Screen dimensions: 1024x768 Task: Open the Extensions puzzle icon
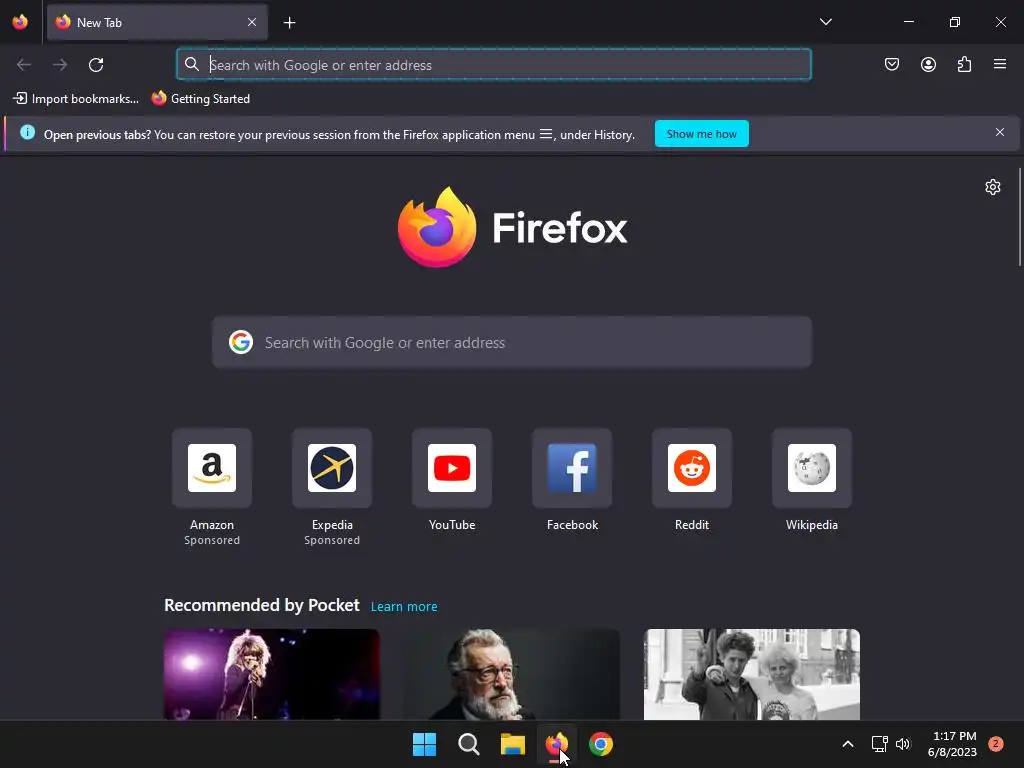click(x=964, y=65)
